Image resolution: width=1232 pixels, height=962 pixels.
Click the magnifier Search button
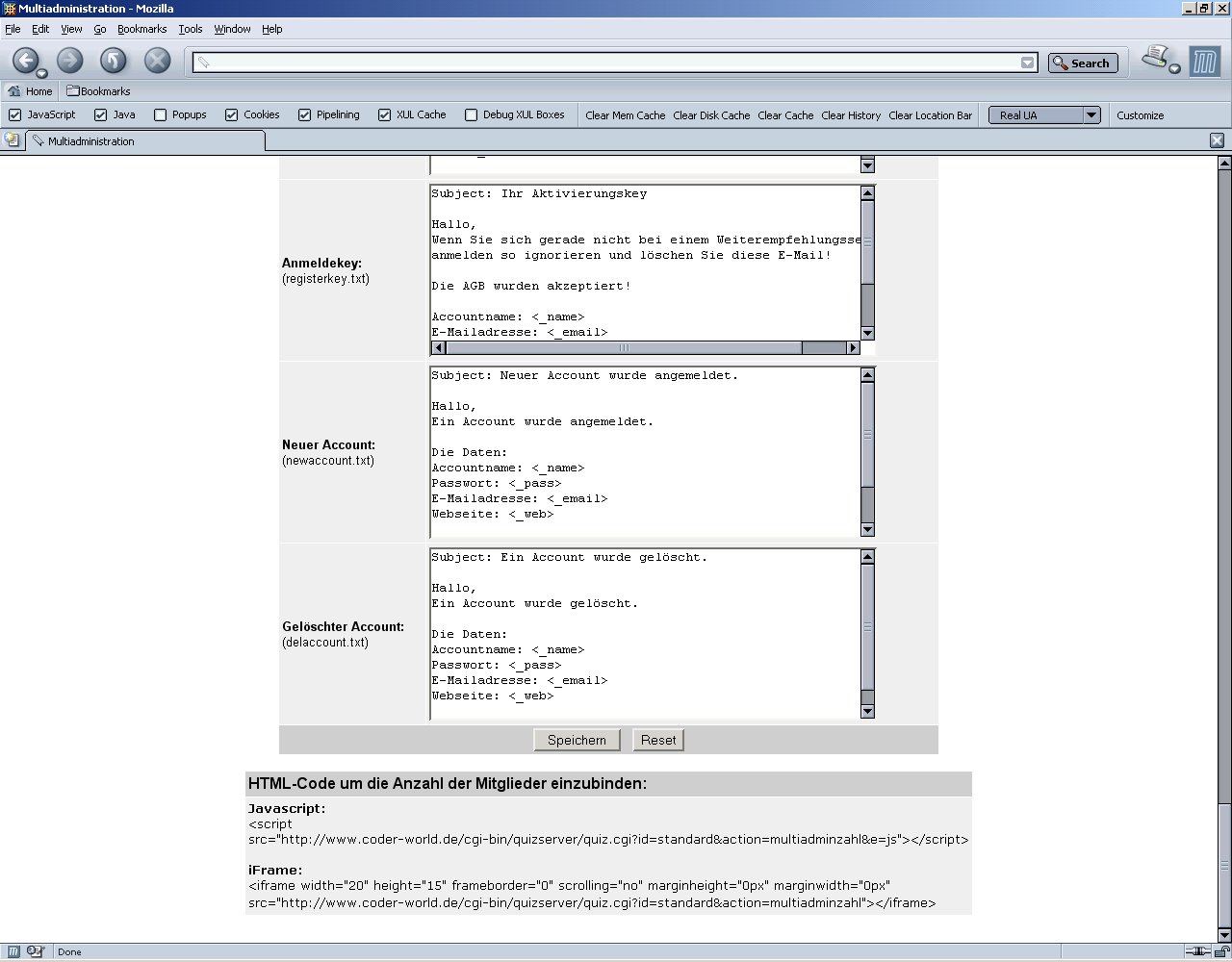click(x=1083, y=63)
